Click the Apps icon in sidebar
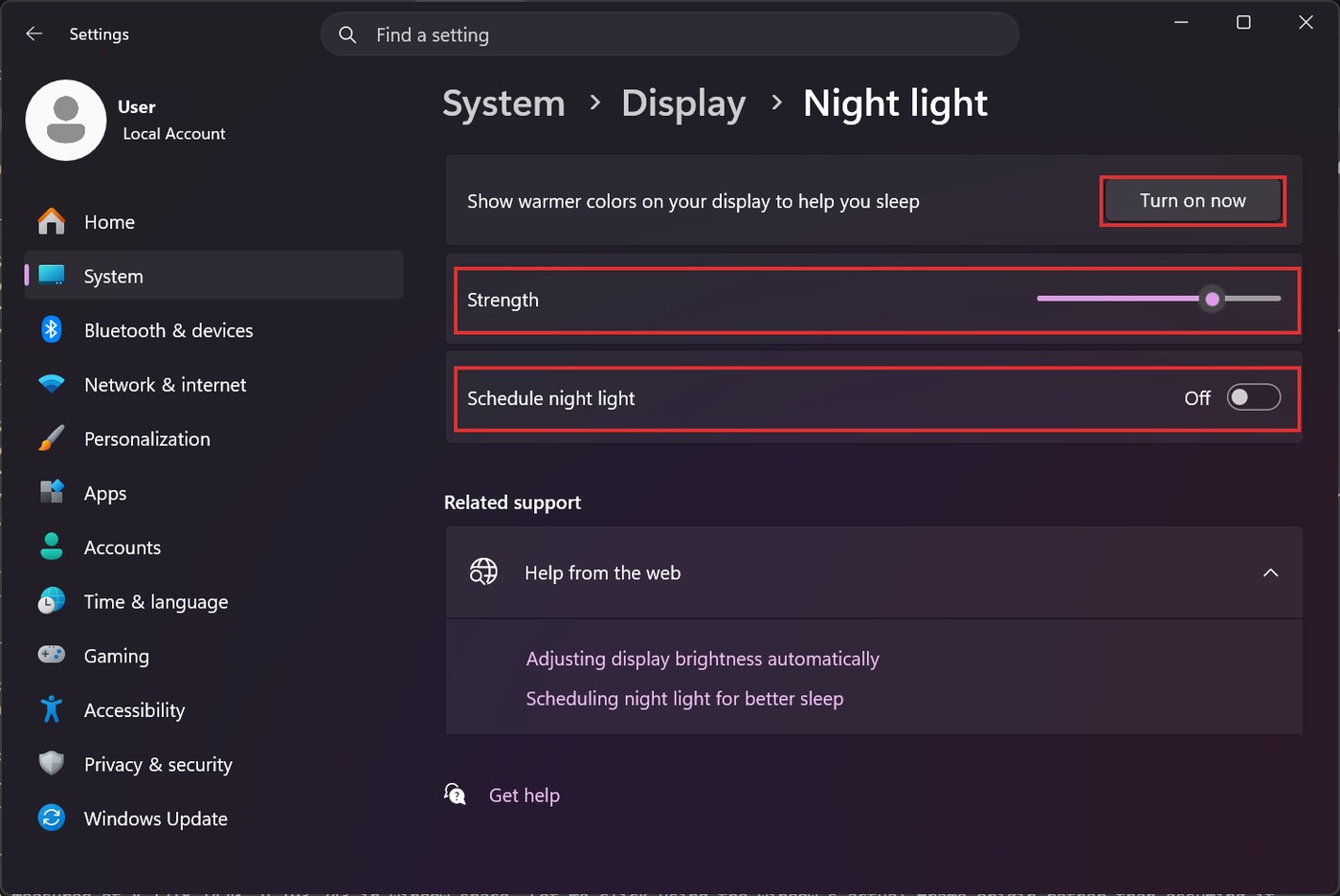 click(52, 492)
